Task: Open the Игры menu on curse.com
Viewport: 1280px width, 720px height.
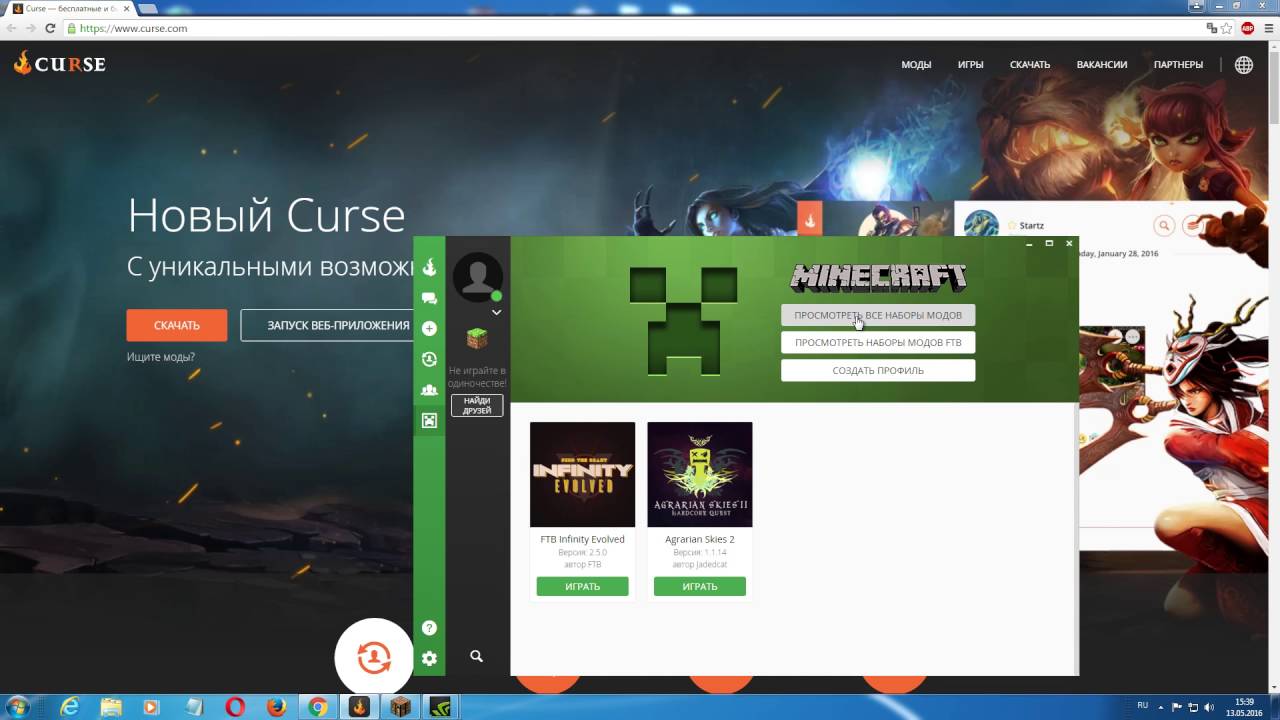Action: tap(970, 64)
